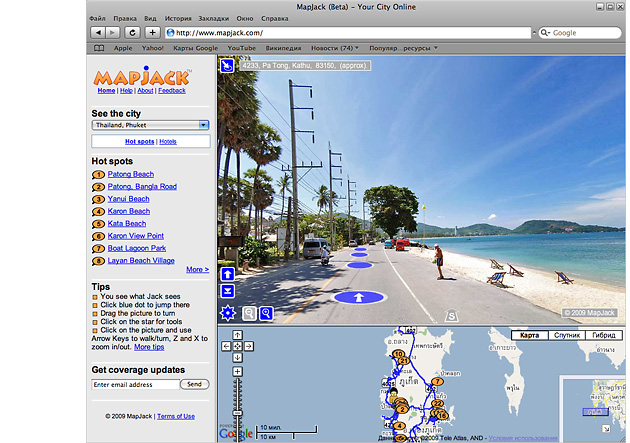Select the Карта map type
Screen dimensions: 630x443
(x=529, y=335)
